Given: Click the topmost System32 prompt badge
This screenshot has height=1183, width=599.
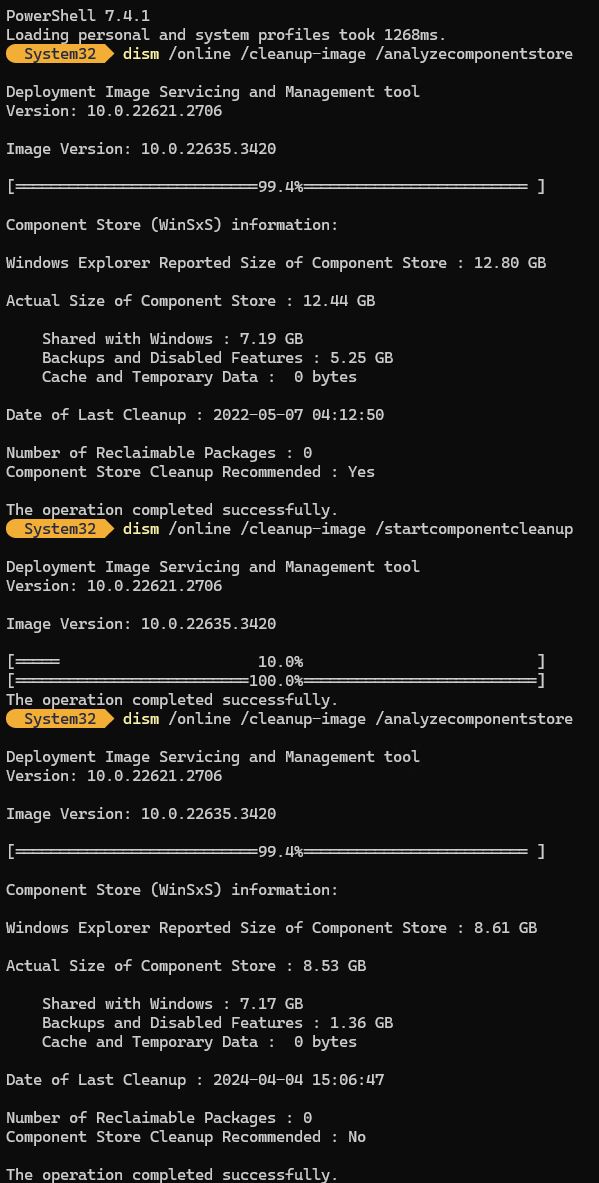Looking at the screenshot, I should point(60,54).
